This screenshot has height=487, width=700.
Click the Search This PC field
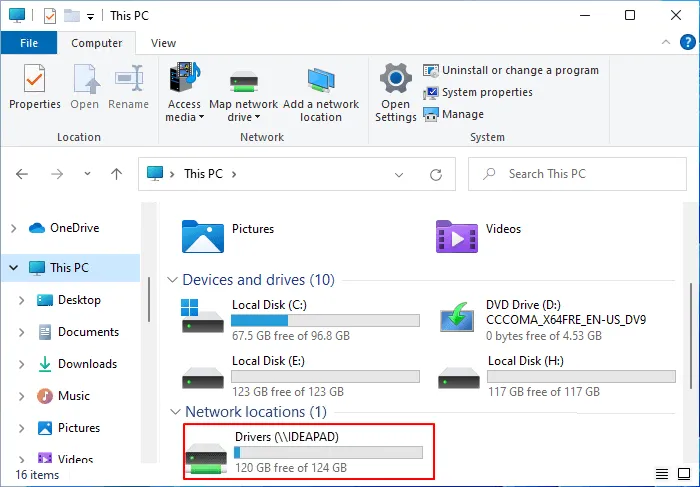click(x=577, y=174)
